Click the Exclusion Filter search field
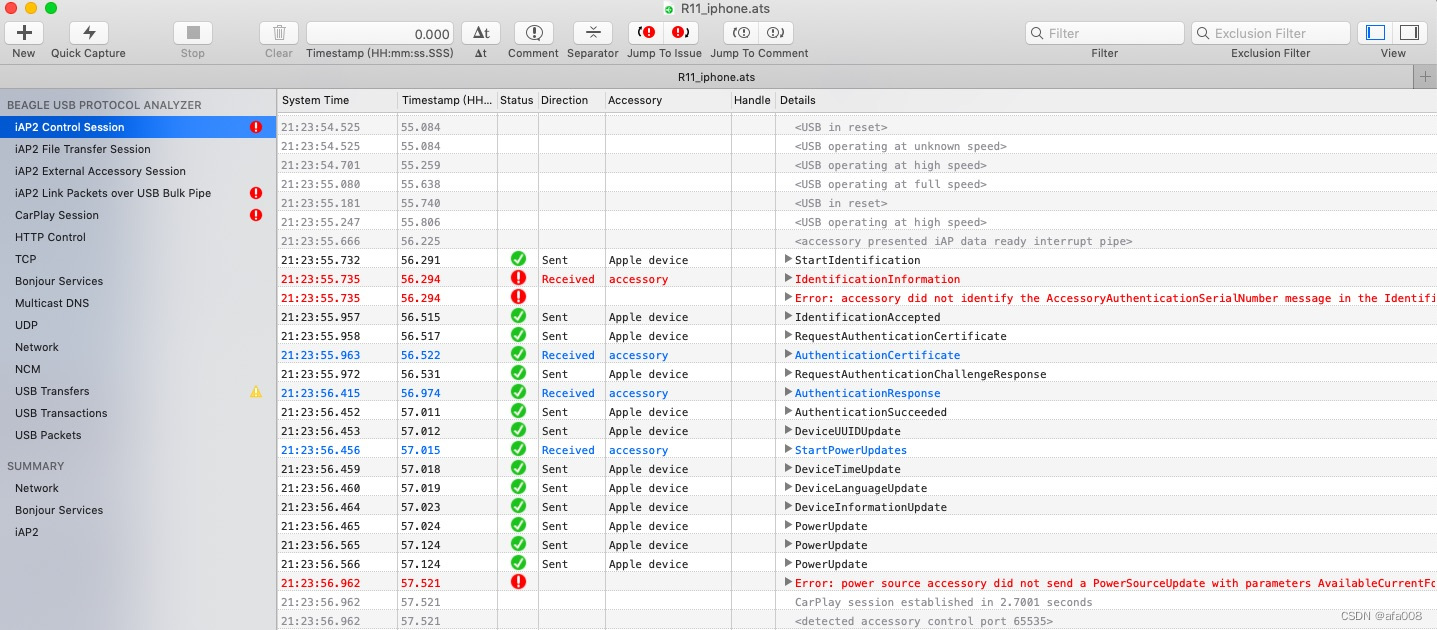The width and height of the screenshot is (1437, 630). (x=1270, y=33)
